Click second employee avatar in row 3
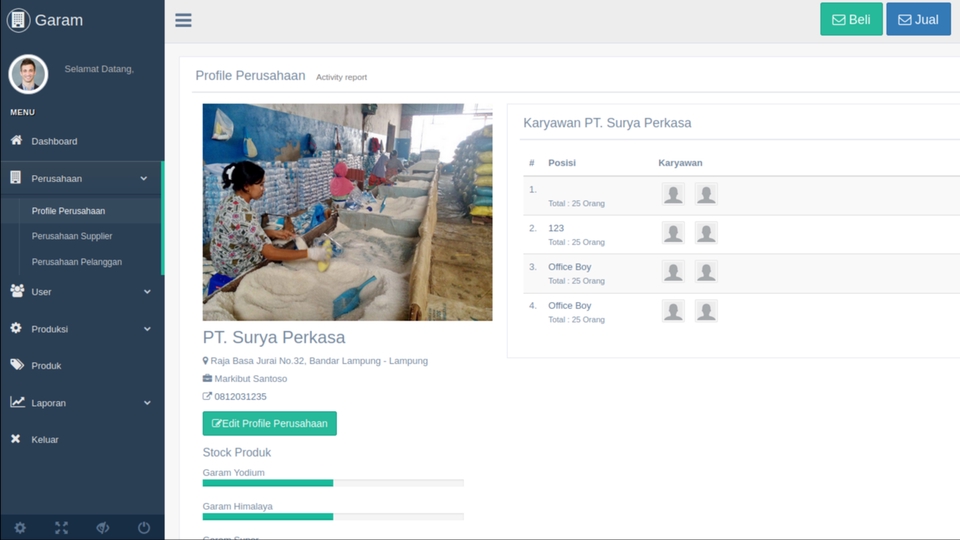 pos(706,272)
